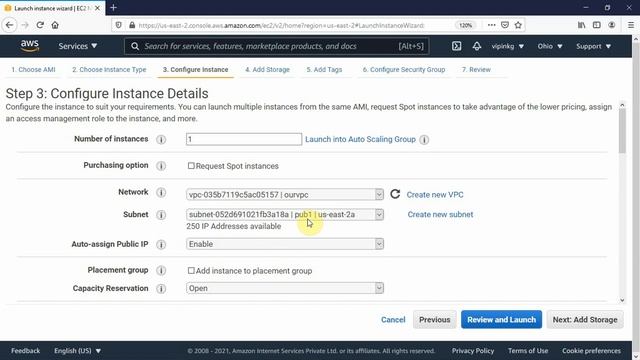Viewport: 640px width, 360px height.
Task: Go to step 4 Add Storage
Action: 267,69
